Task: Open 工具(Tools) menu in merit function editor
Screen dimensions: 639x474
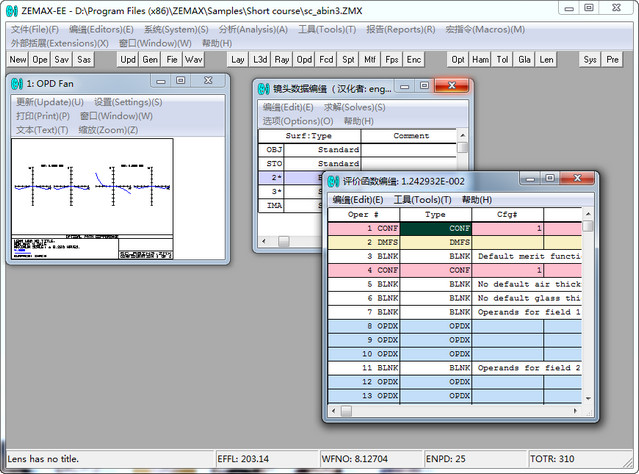Action: tap(423, 200)
